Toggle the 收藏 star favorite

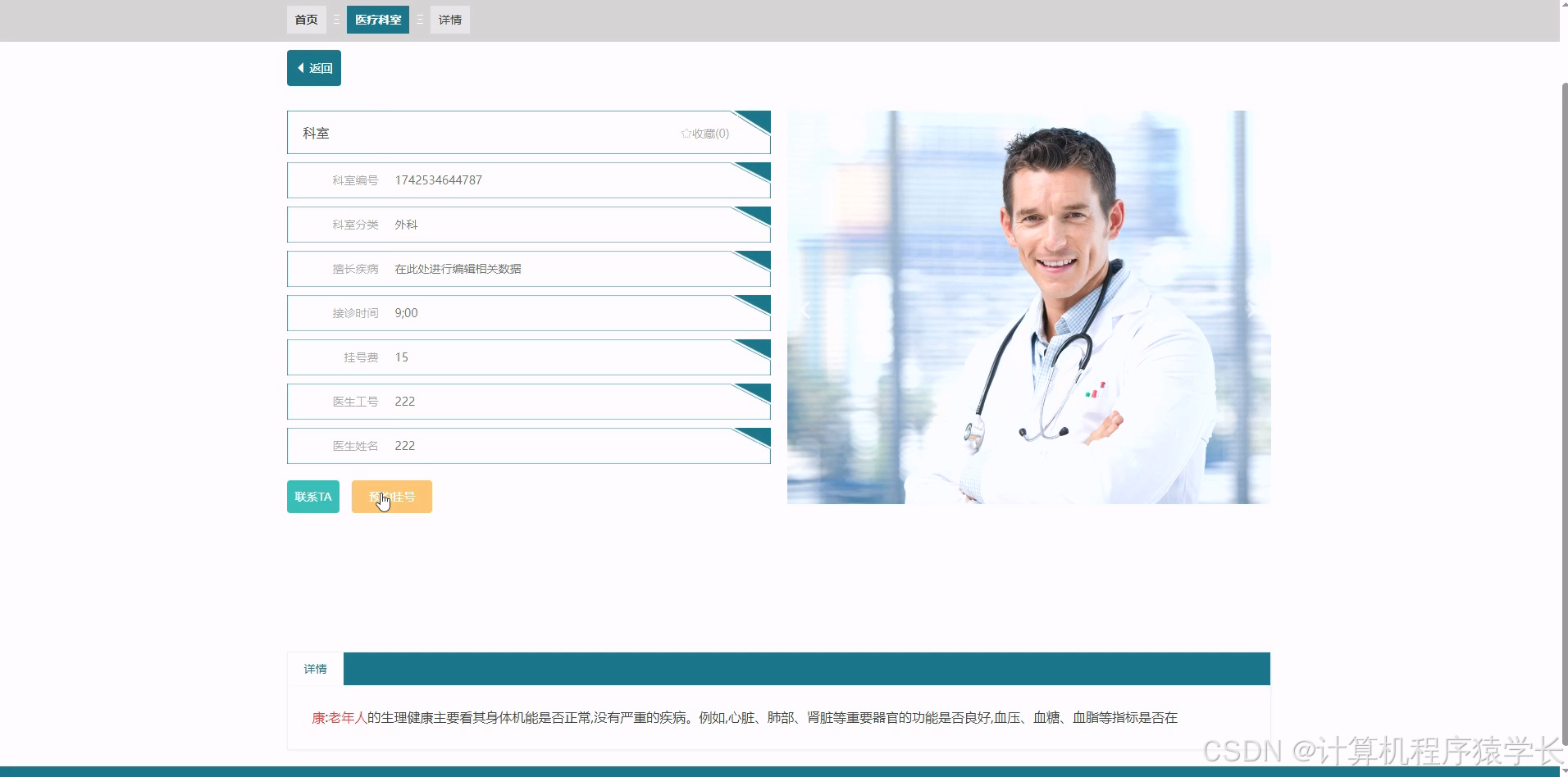[x=705, y=134]
